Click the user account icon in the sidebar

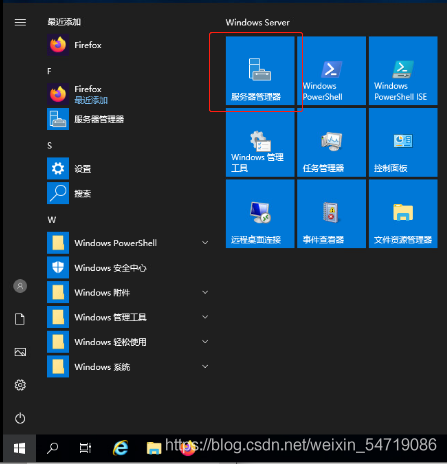pyautogui.click(x=20, y=286)
